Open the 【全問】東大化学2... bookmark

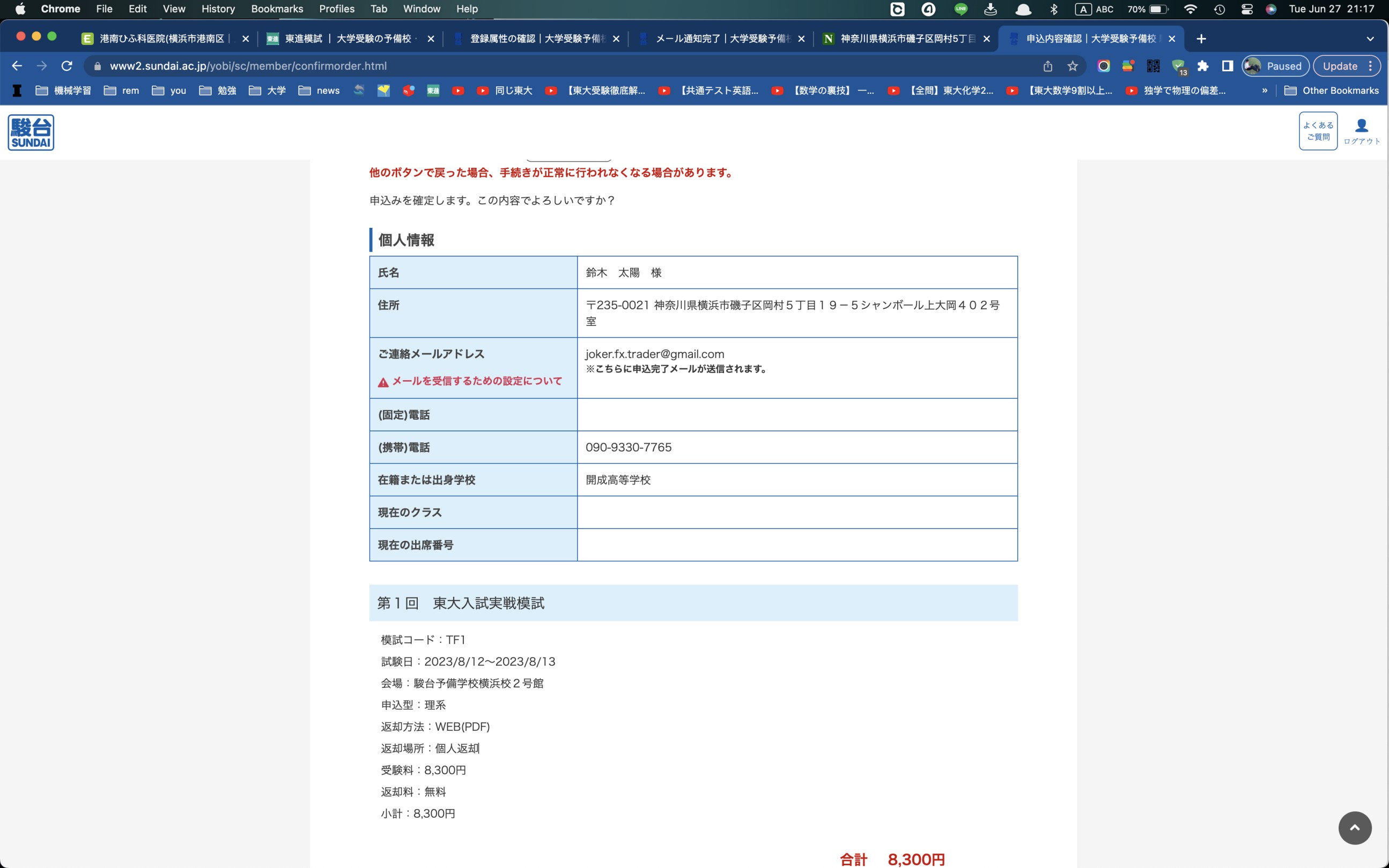point(941,90)
